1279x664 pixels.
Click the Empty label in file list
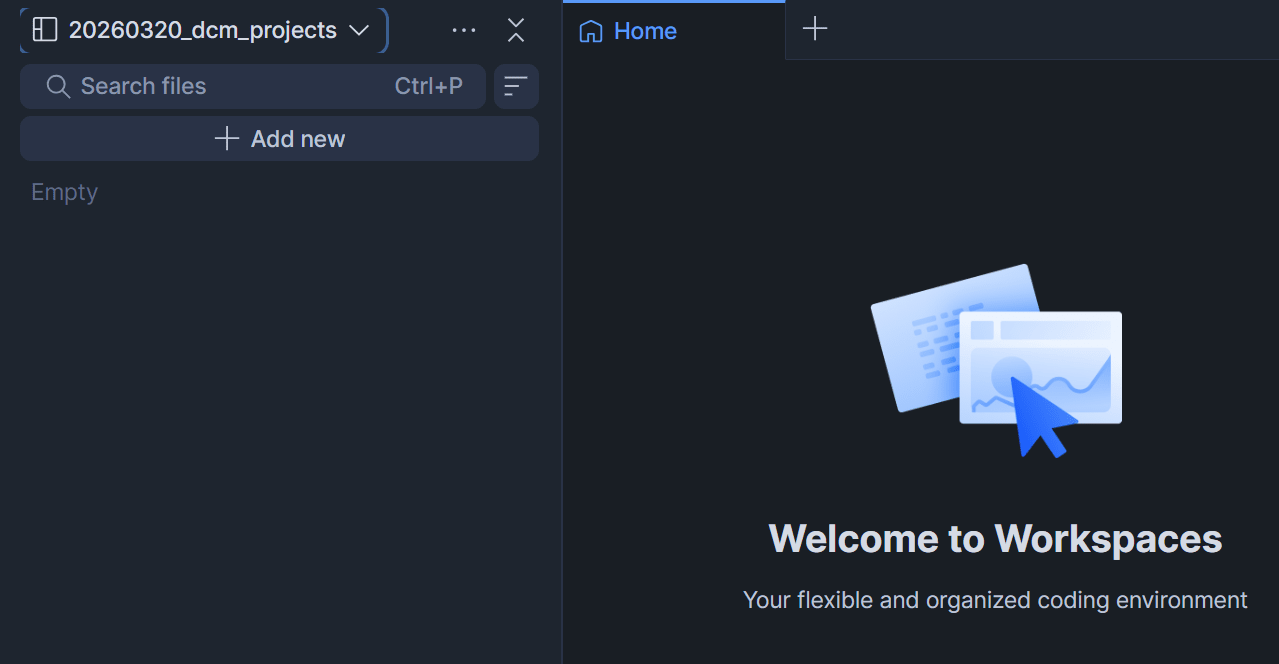pos(64,192)
